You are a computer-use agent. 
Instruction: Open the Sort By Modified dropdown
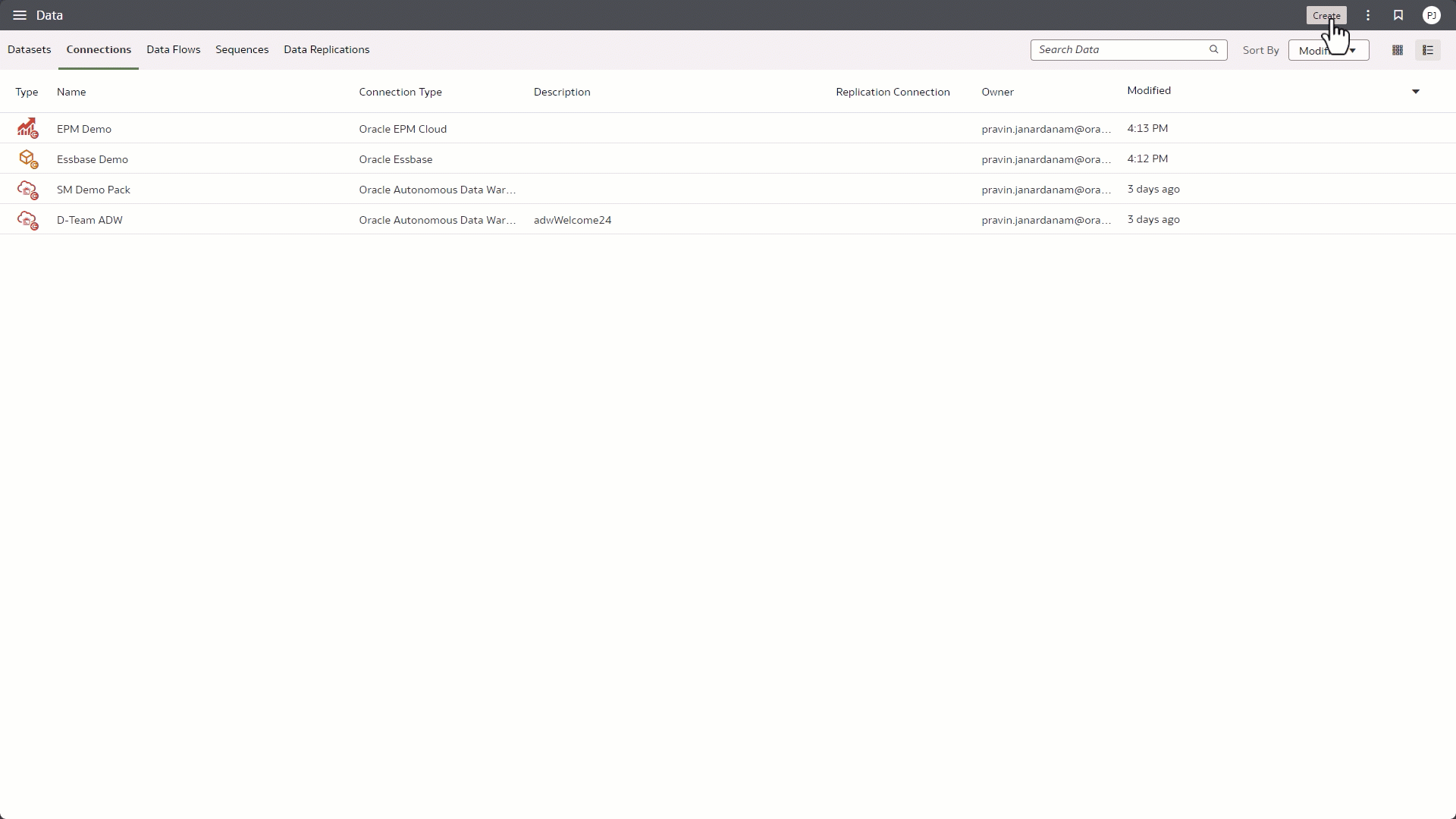pos(1328,50)
